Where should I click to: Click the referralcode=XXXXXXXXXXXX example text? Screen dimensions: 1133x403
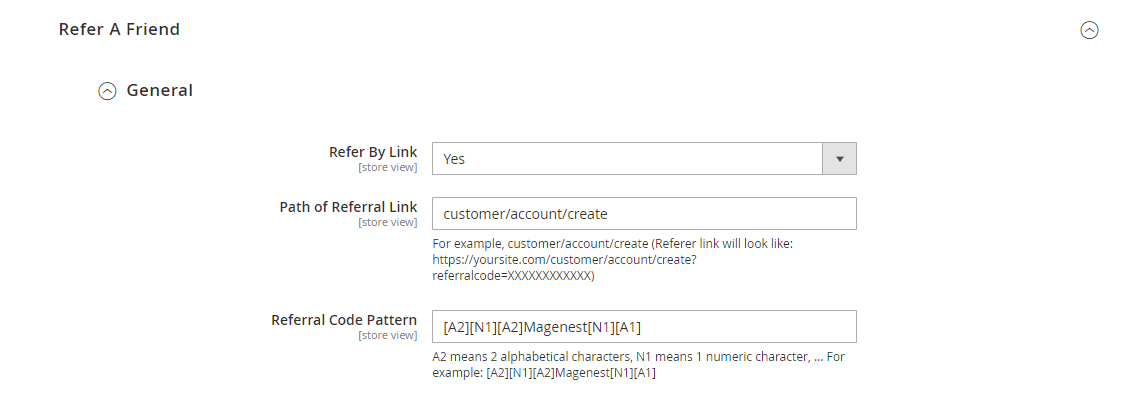click(x=512, y=273)
